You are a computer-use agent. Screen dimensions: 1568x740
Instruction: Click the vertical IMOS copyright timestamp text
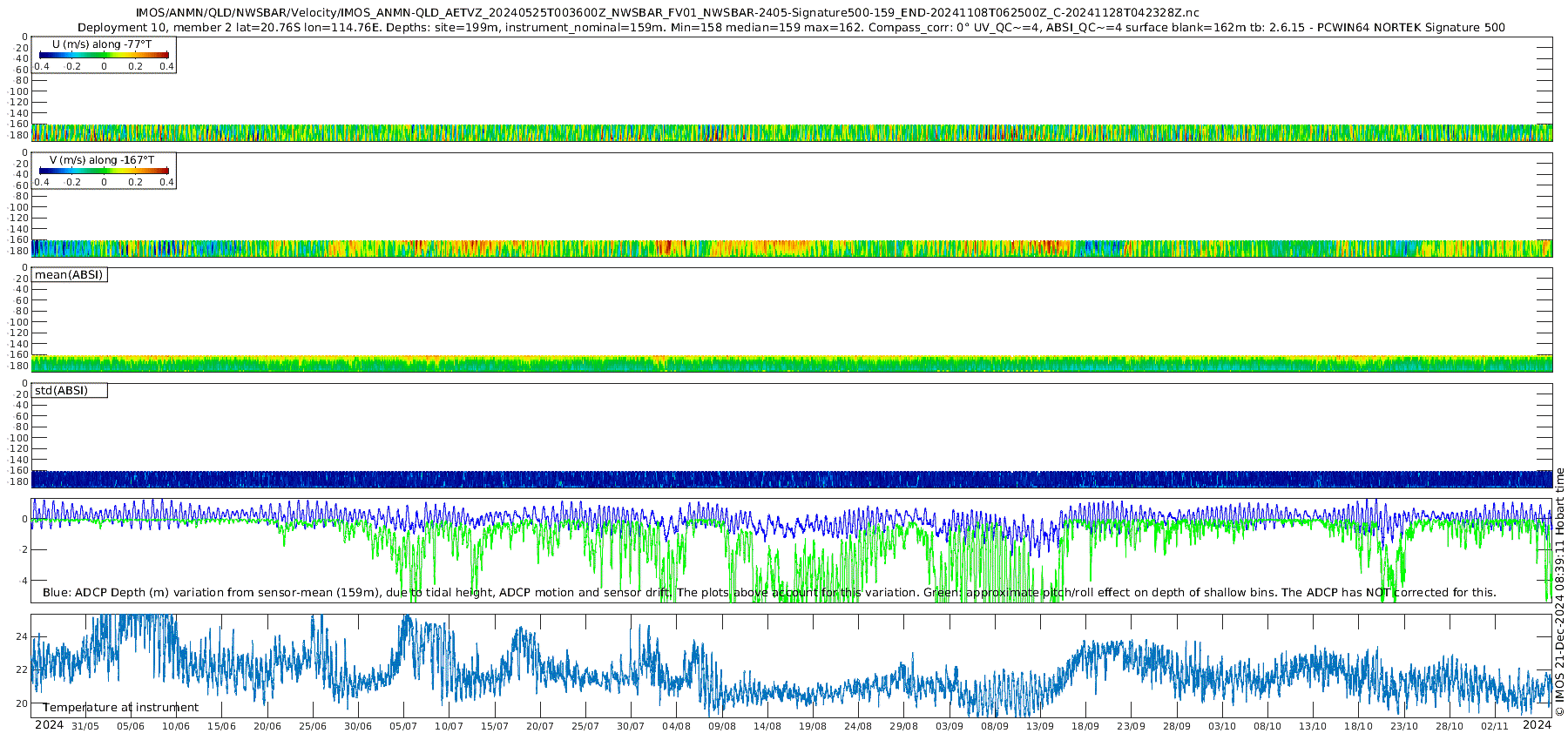(1559, 592)
